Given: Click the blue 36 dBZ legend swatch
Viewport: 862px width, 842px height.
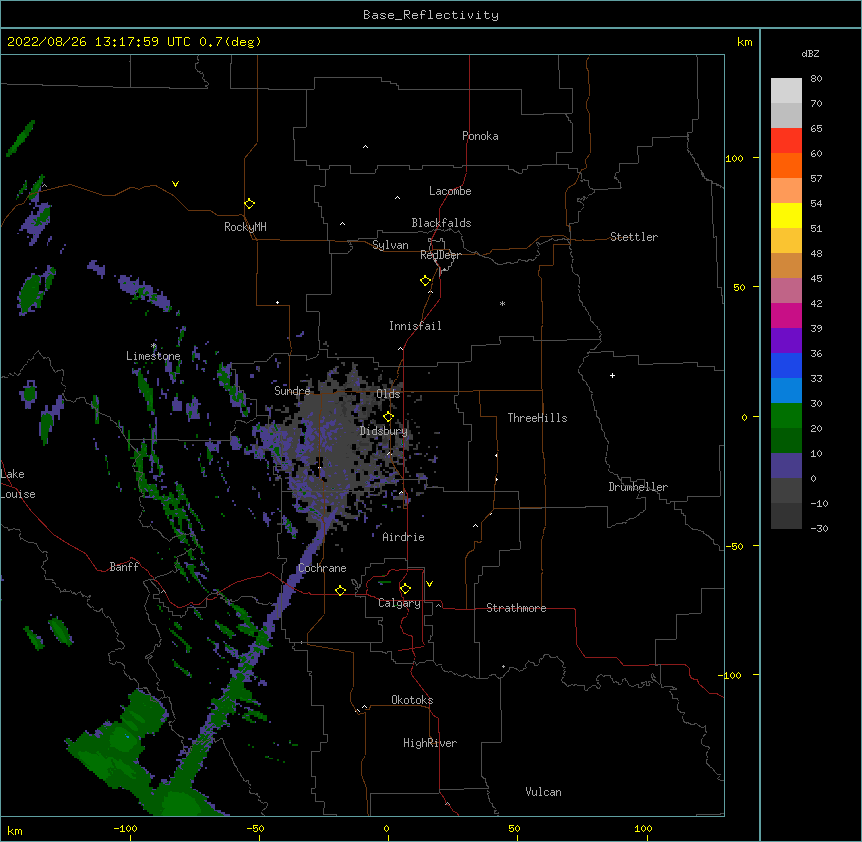Looking at the screenshot, I should click(786, 365).
